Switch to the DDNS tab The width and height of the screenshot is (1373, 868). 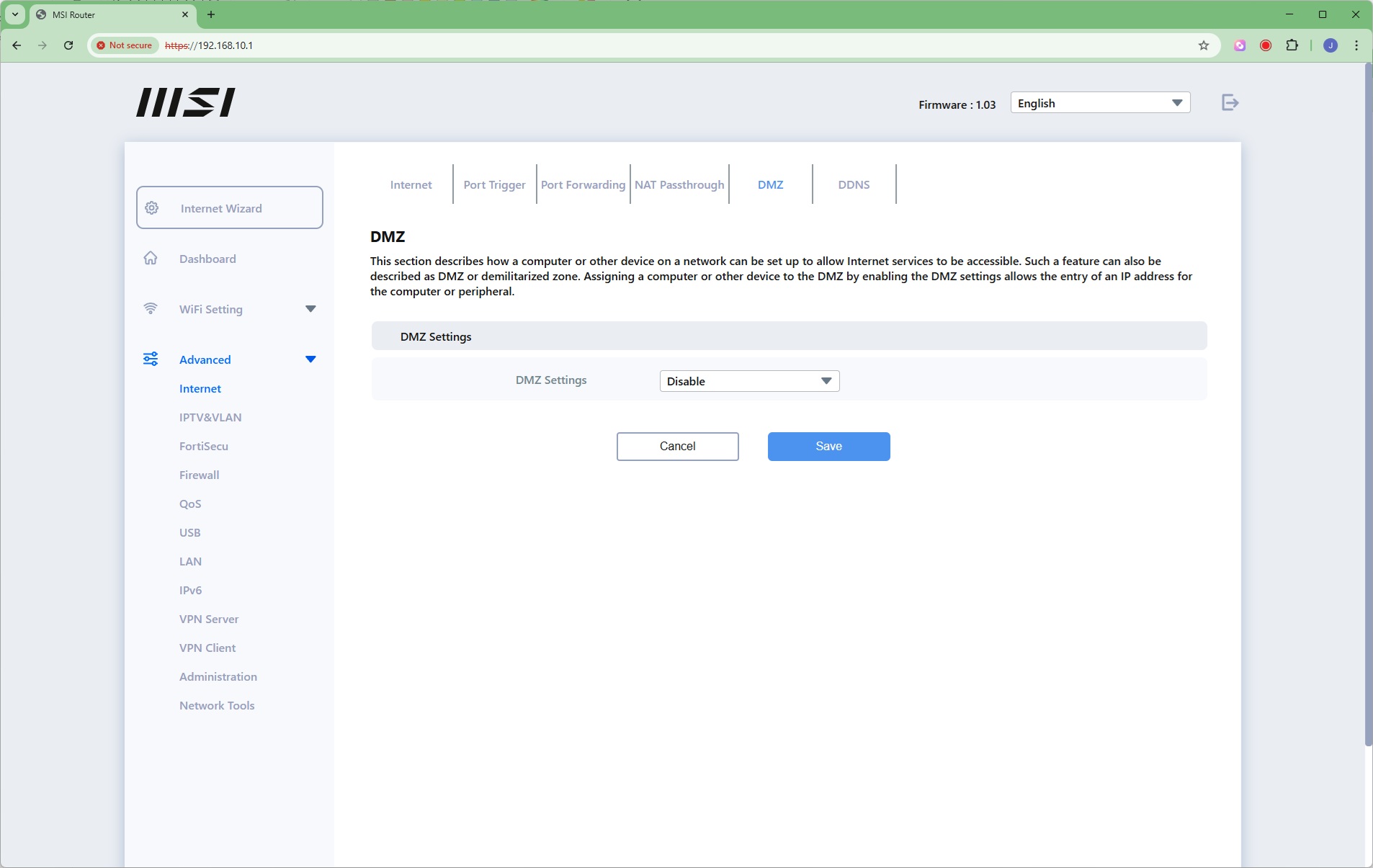pyautogui.click(x=854, y=185)
